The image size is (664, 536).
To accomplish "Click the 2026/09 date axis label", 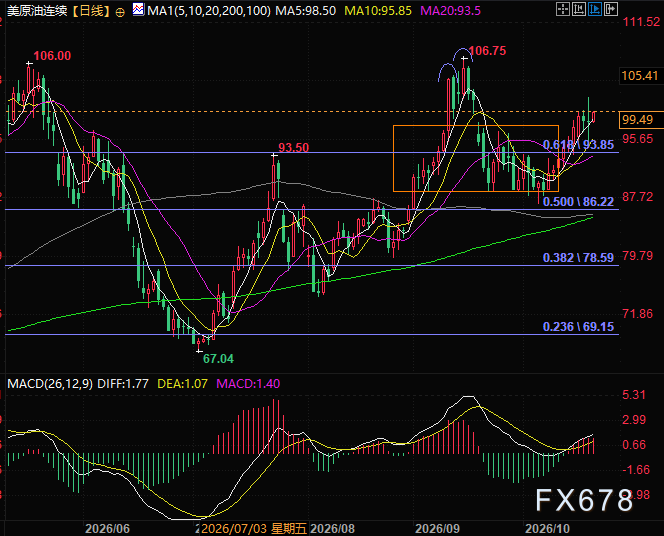I will [437, 528].
